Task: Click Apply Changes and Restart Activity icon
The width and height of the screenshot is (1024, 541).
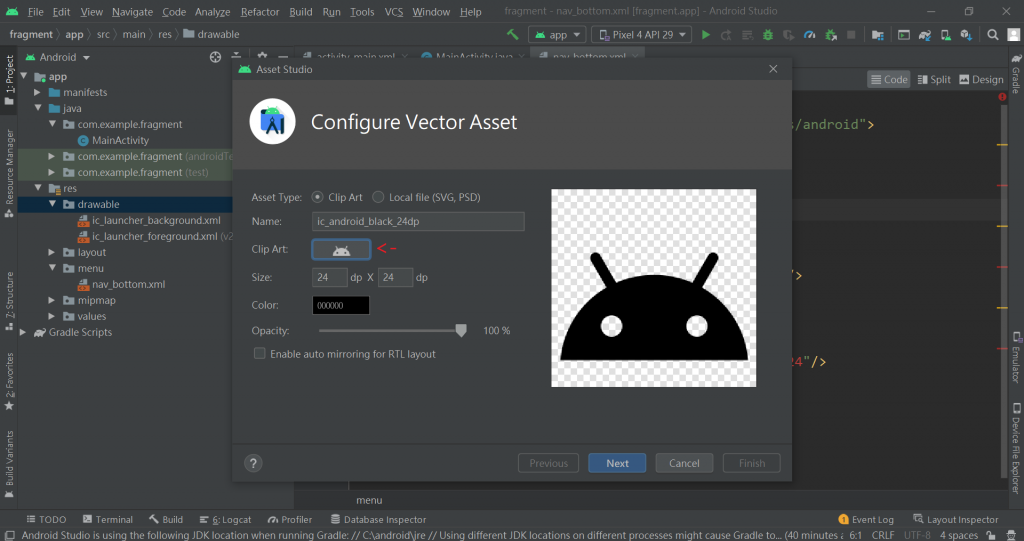Action: [x=726, y=35]
